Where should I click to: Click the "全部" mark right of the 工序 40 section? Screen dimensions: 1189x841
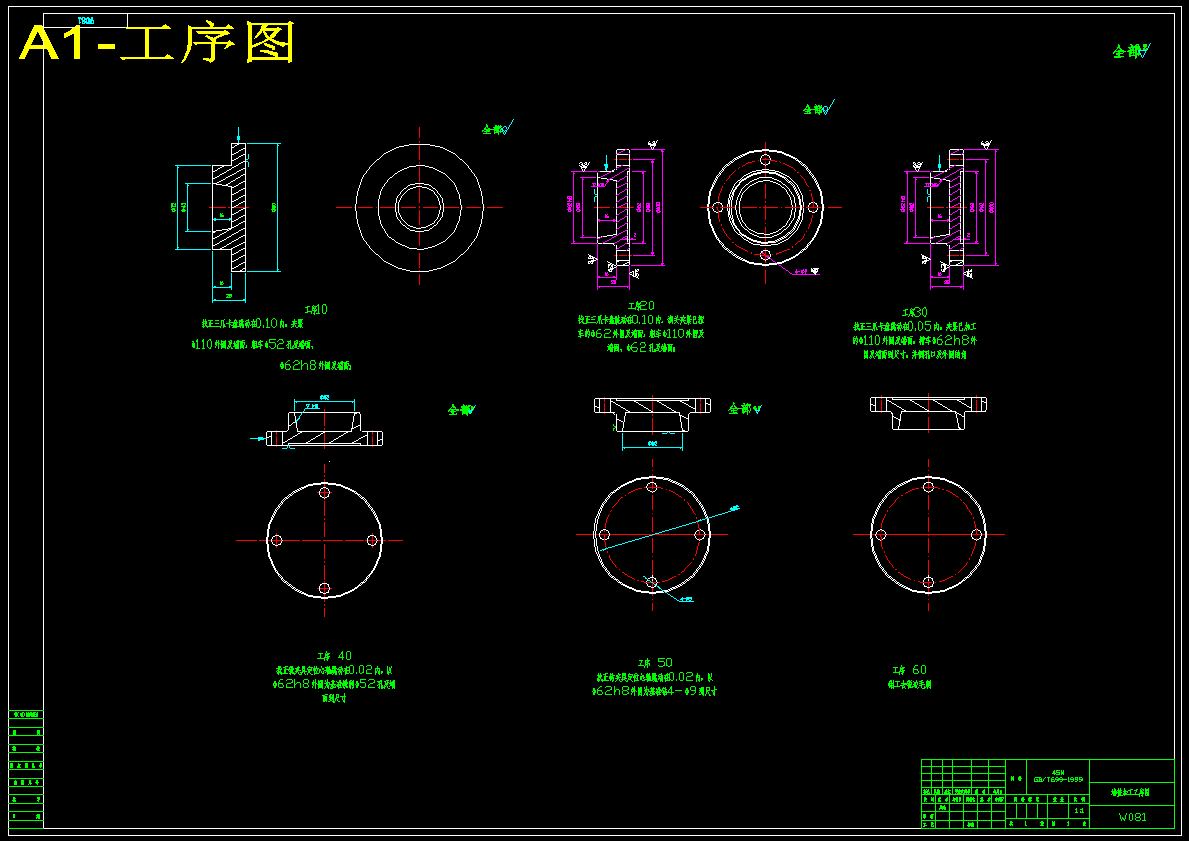[462, 410]
